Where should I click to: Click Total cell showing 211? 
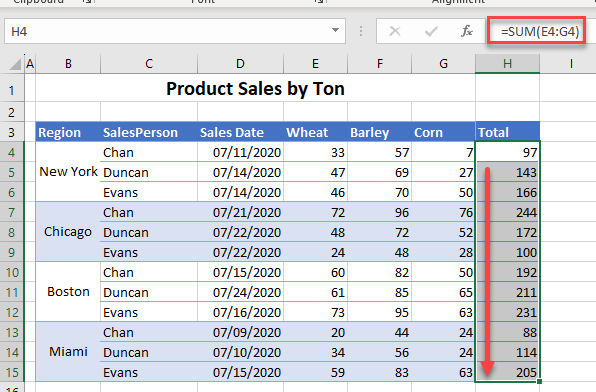pos(507,292)
